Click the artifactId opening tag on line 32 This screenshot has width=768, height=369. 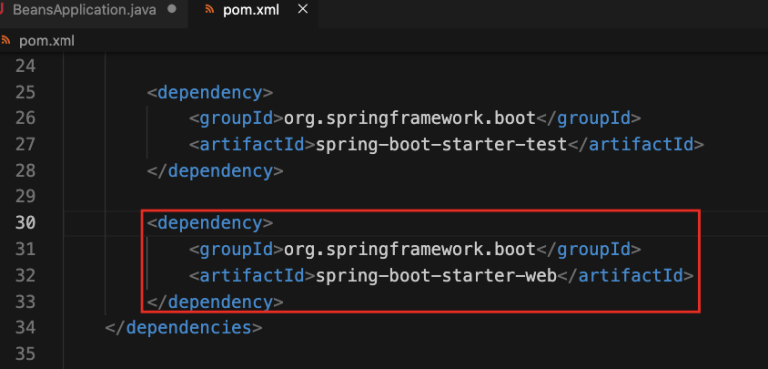pyautogui.click(x=252, y=276)
